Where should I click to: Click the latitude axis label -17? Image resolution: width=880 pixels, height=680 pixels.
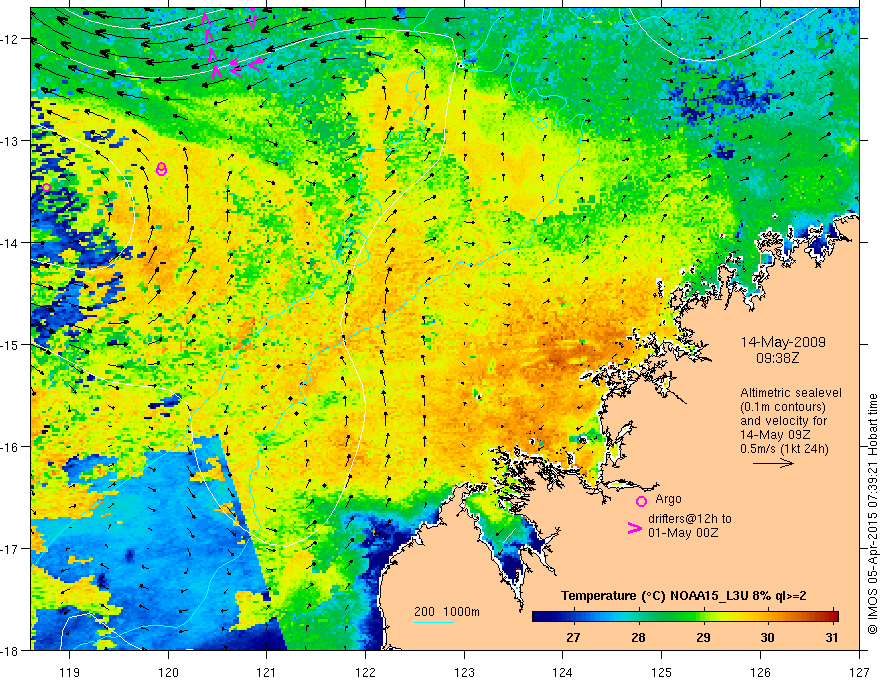[11, 549]
